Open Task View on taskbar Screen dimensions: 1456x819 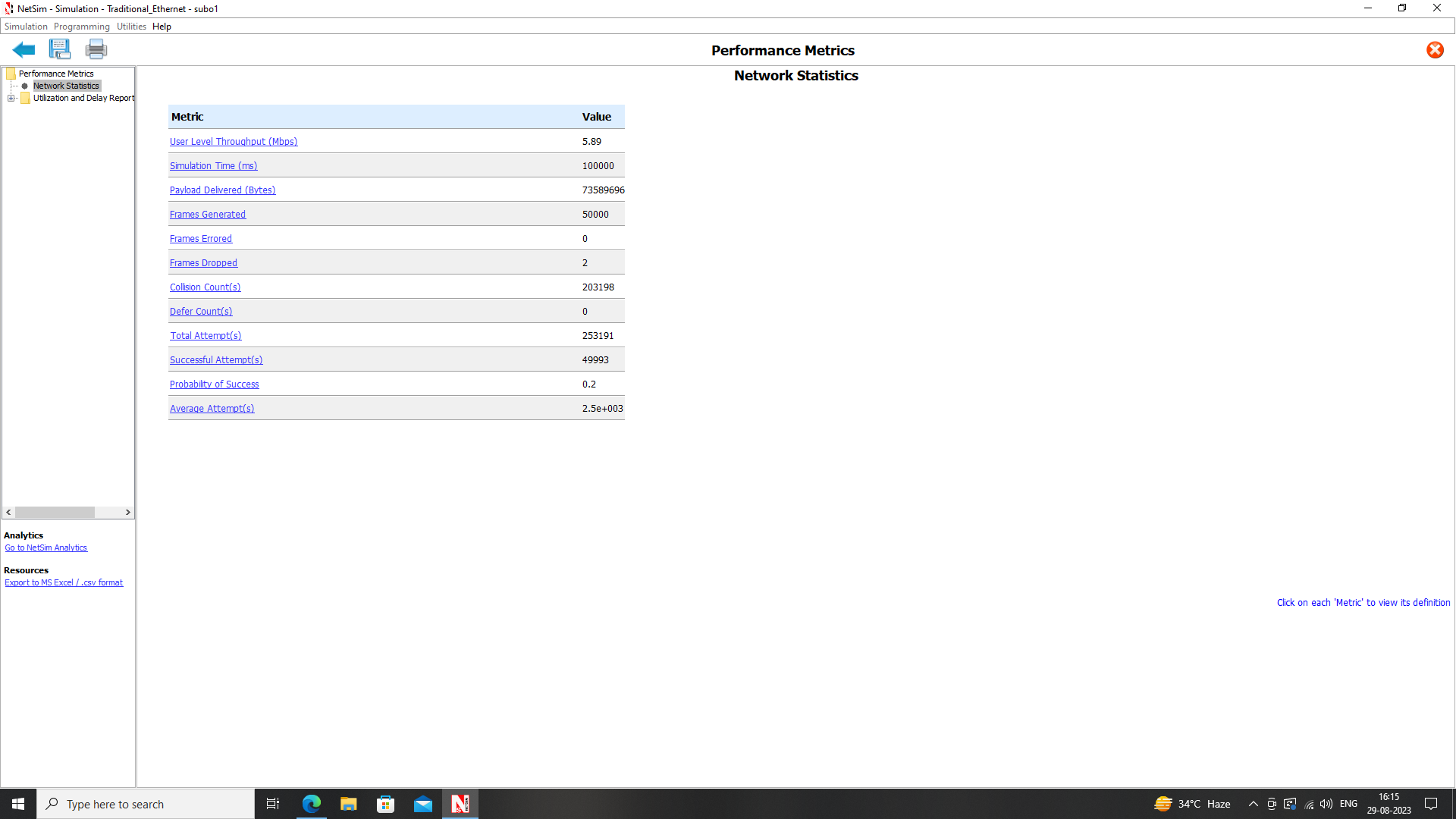point(273,804)
